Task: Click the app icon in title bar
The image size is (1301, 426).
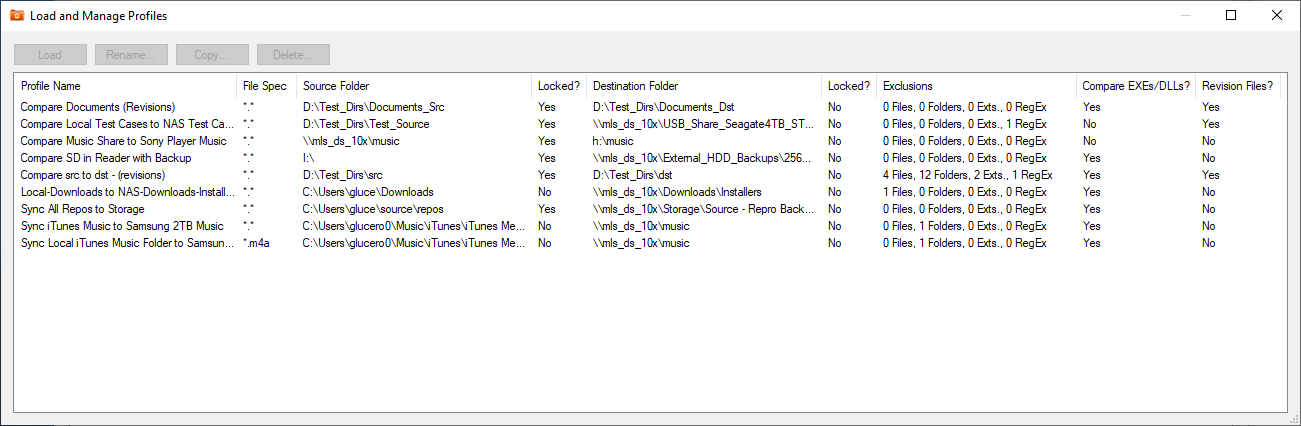Action: (x=16, y=15)
